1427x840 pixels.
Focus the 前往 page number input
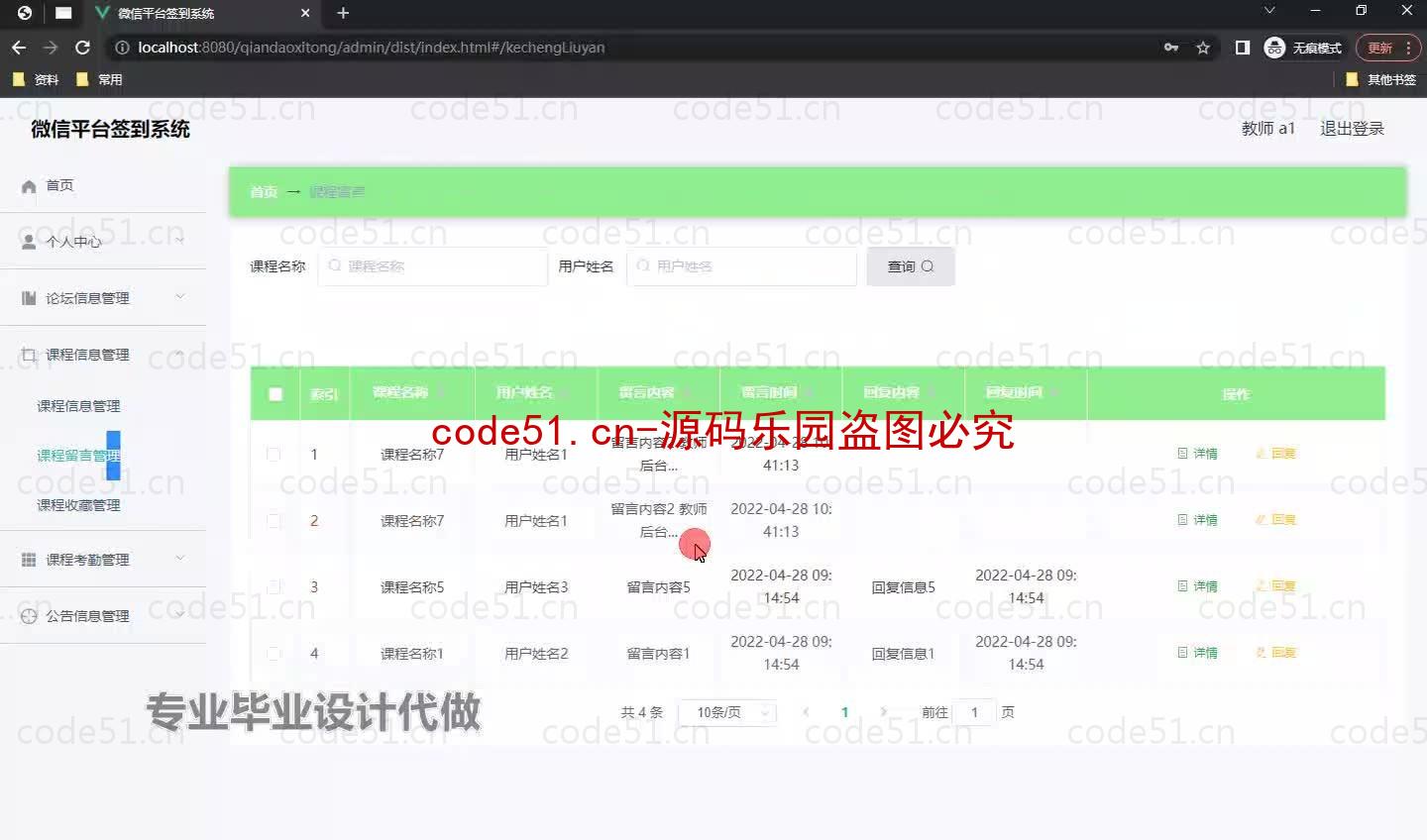point(975,712)
